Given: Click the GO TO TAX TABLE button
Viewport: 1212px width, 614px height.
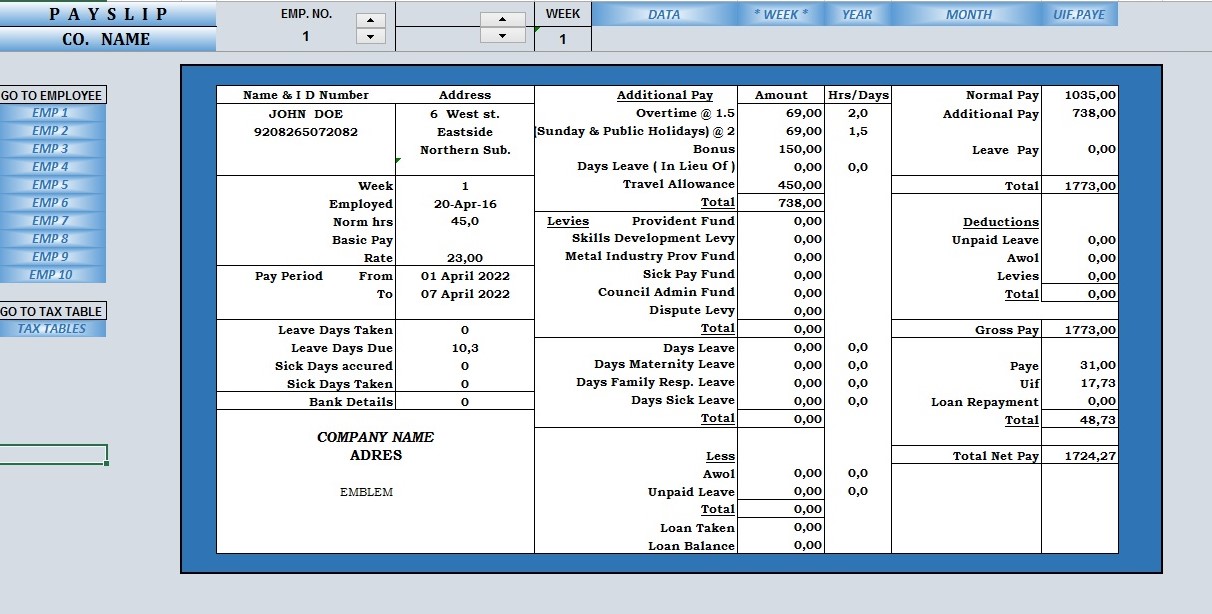Looking at the screenshot, I should (x=52, y=311).
